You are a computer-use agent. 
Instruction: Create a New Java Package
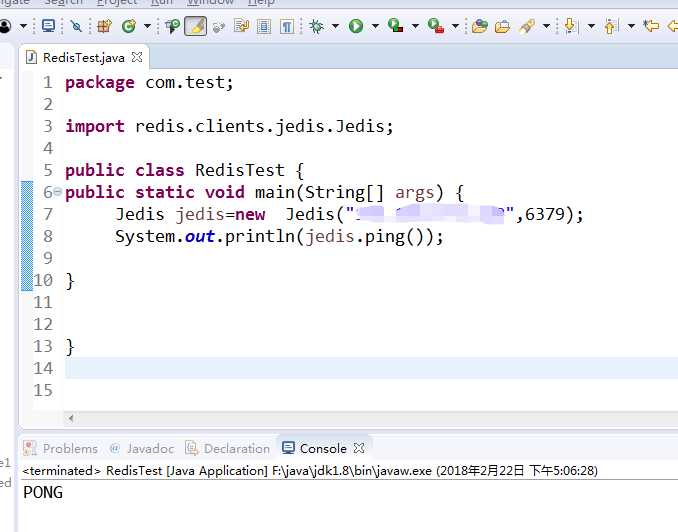104,26
